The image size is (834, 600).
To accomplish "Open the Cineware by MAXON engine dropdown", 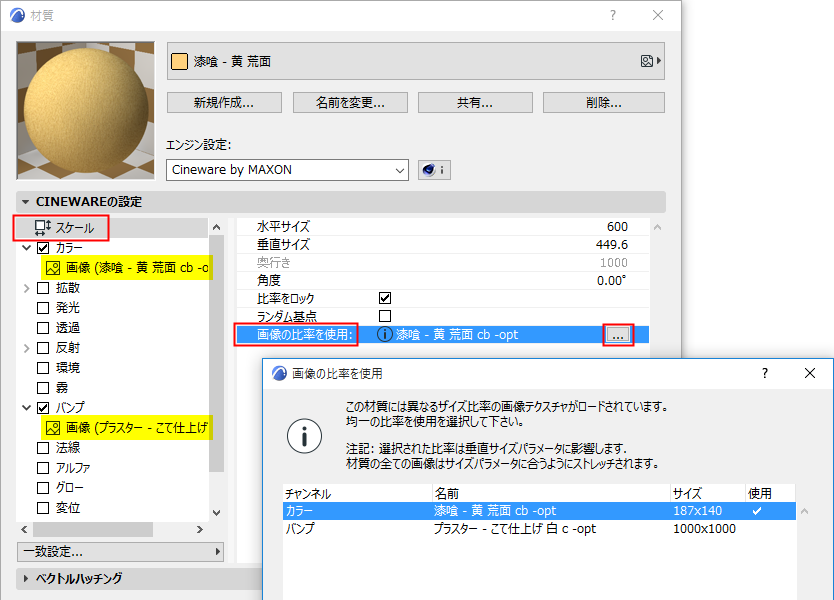I will [287, 169].
